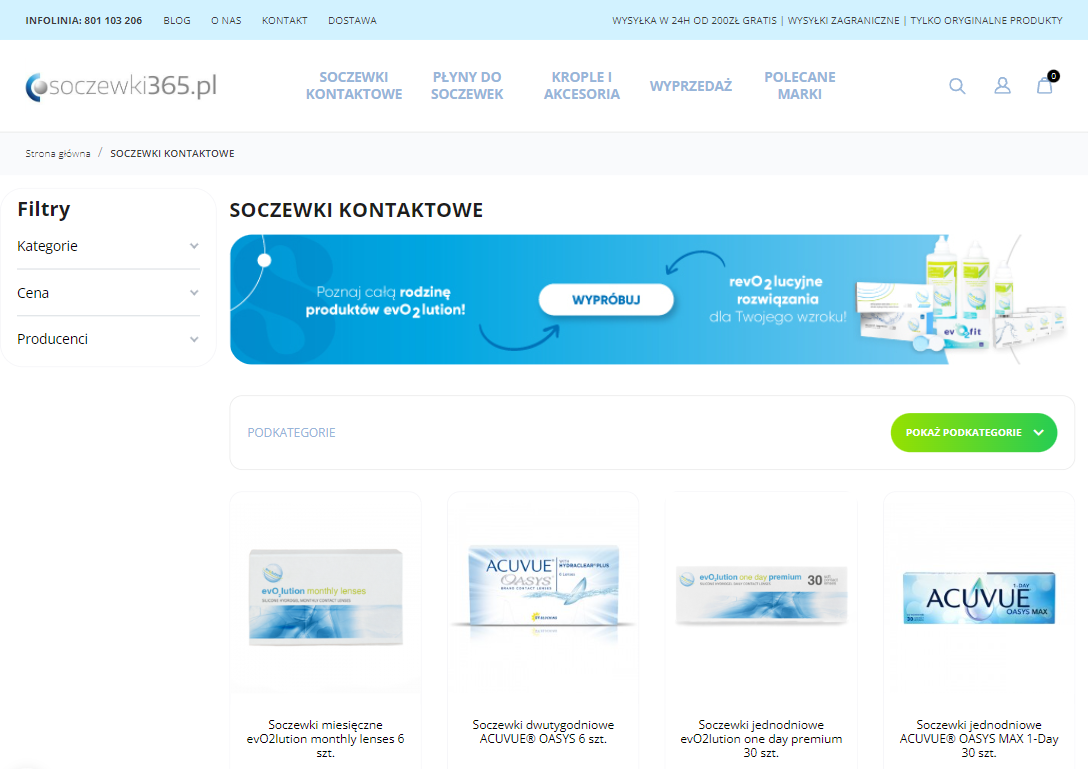Expand the Producenci filter
This screenshot has height=769, width=1088.
(x=108, y=339)
